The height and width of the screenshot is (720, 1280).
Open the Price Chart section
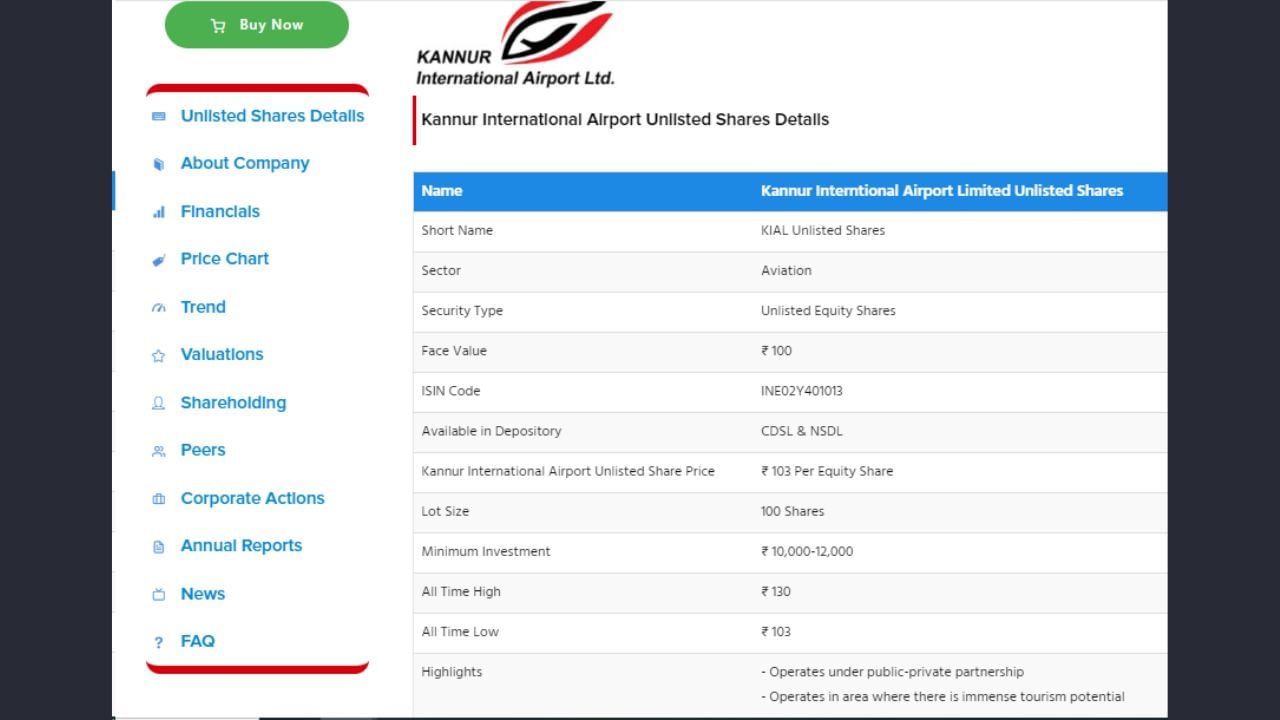[x=225, y=258]
